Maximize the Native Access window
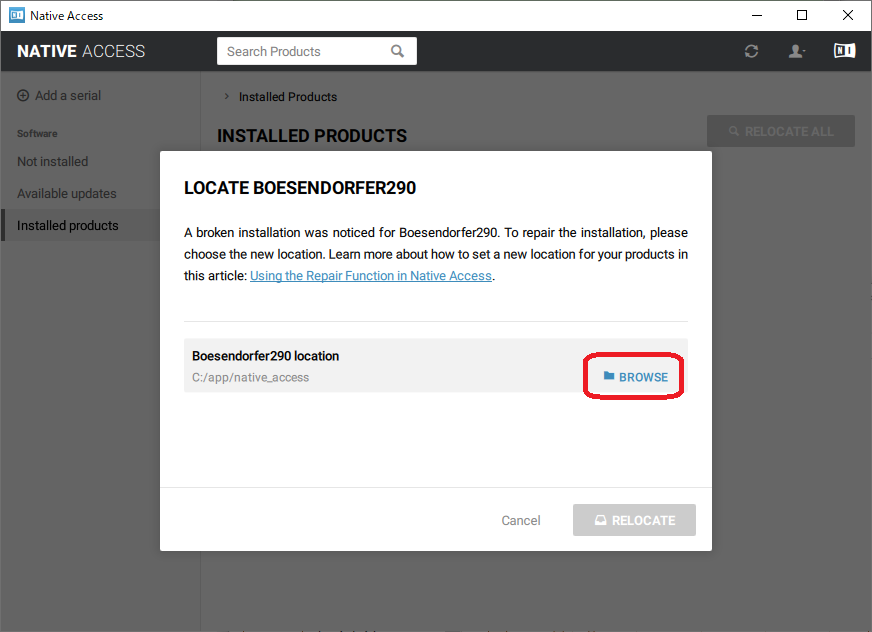The height and width of the screenshot is (632, 872). 802,15
